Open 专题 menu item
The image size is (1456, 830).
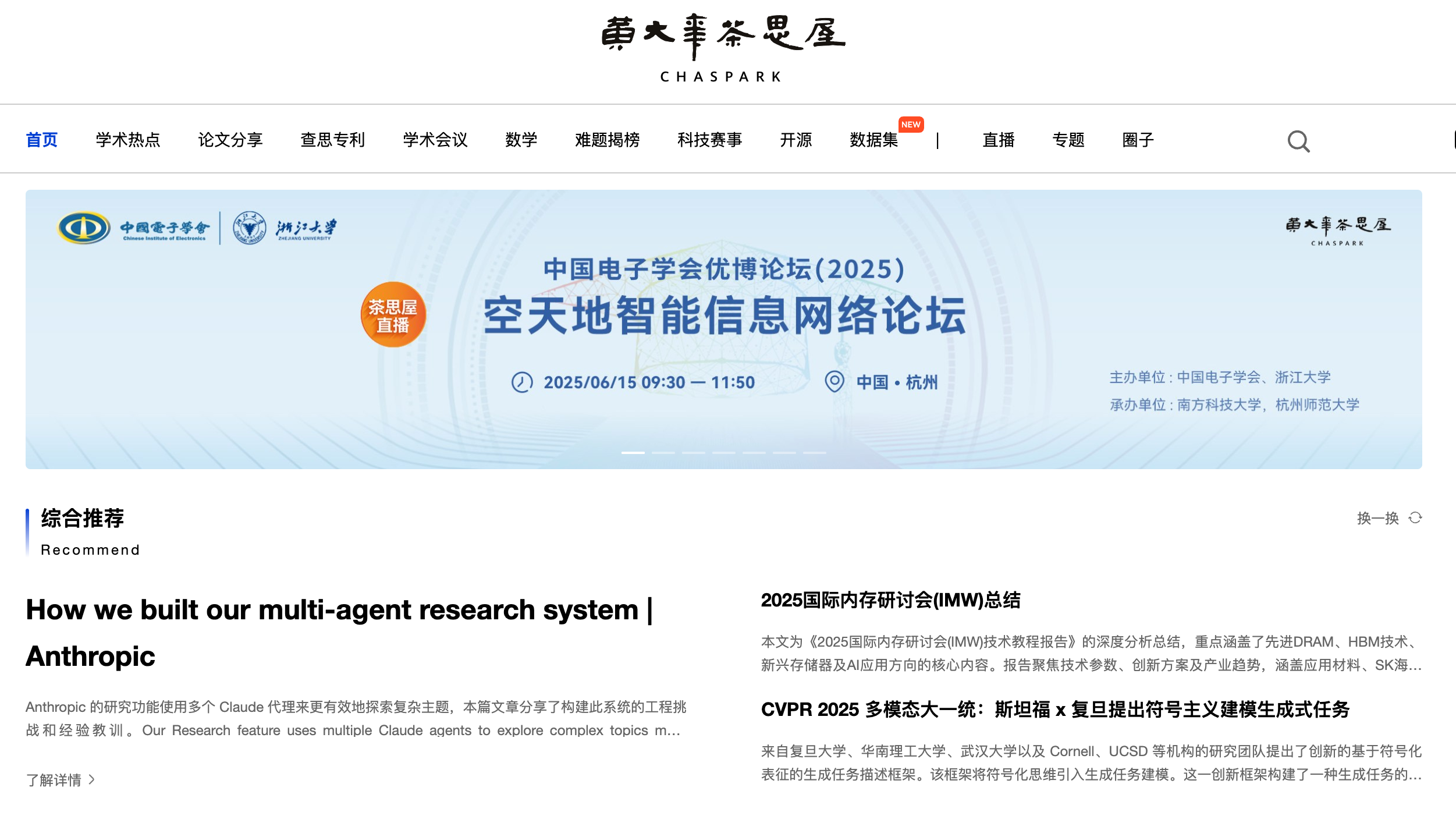click(1068, 140)
